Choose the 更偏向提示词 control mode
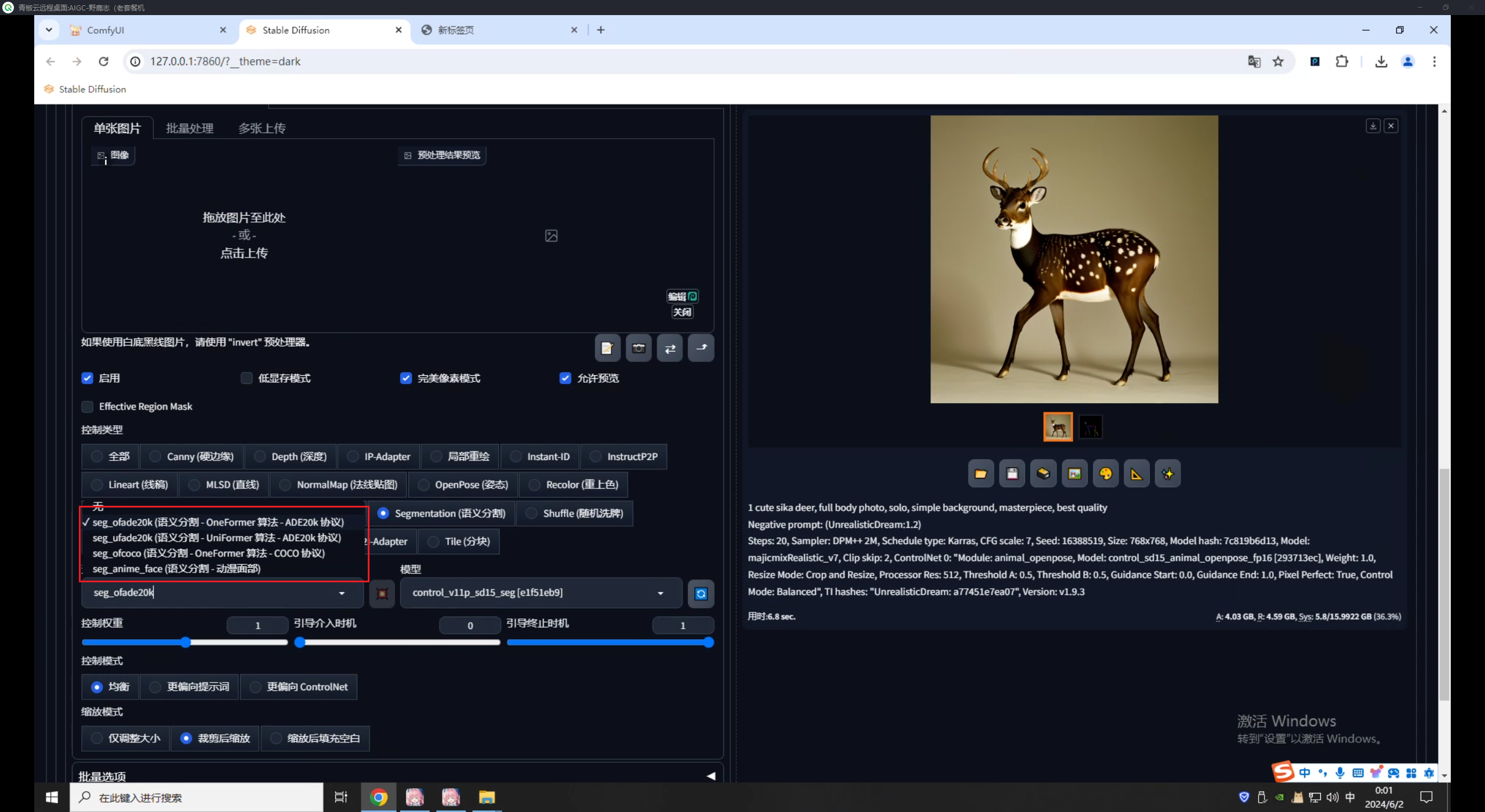 190,687
